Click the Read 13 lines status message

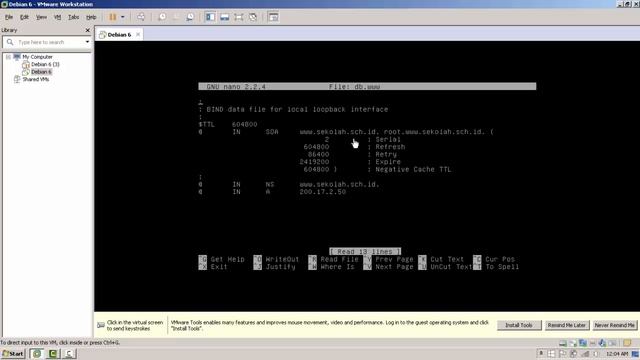point(365,251)
